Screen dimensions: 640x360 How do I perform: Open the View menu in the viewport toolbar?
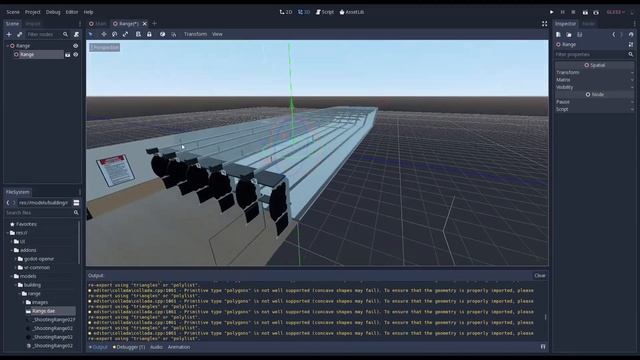(217, 34)
